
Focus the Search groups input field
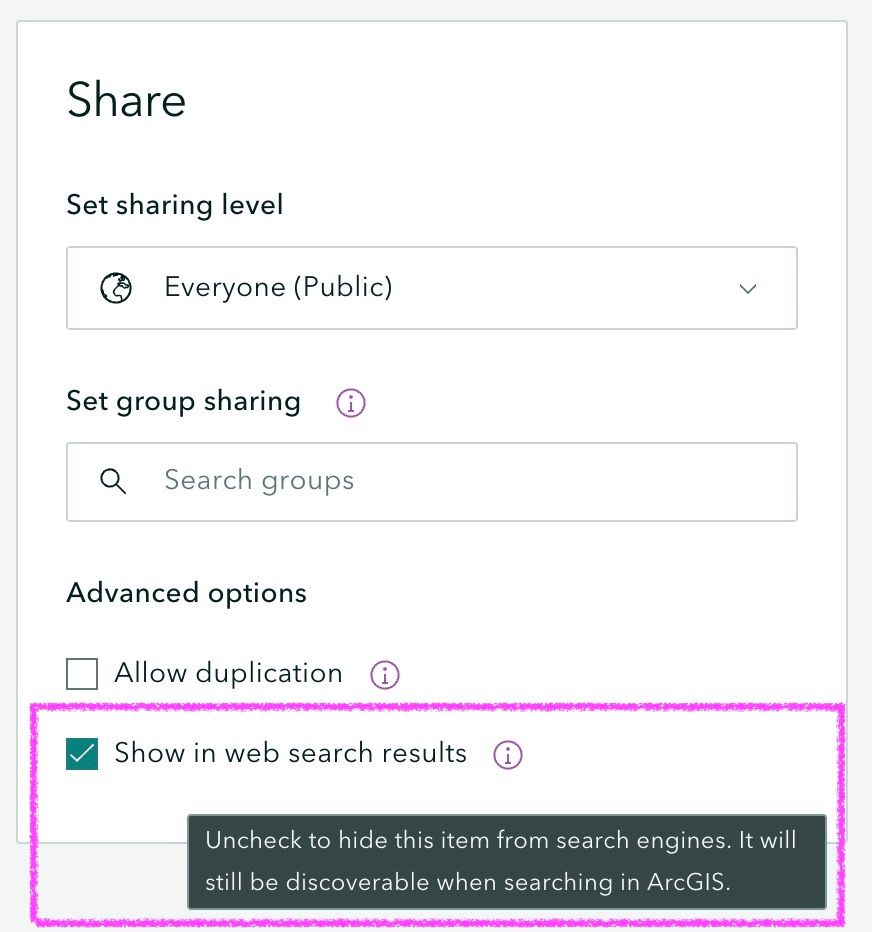coord(460,481)
